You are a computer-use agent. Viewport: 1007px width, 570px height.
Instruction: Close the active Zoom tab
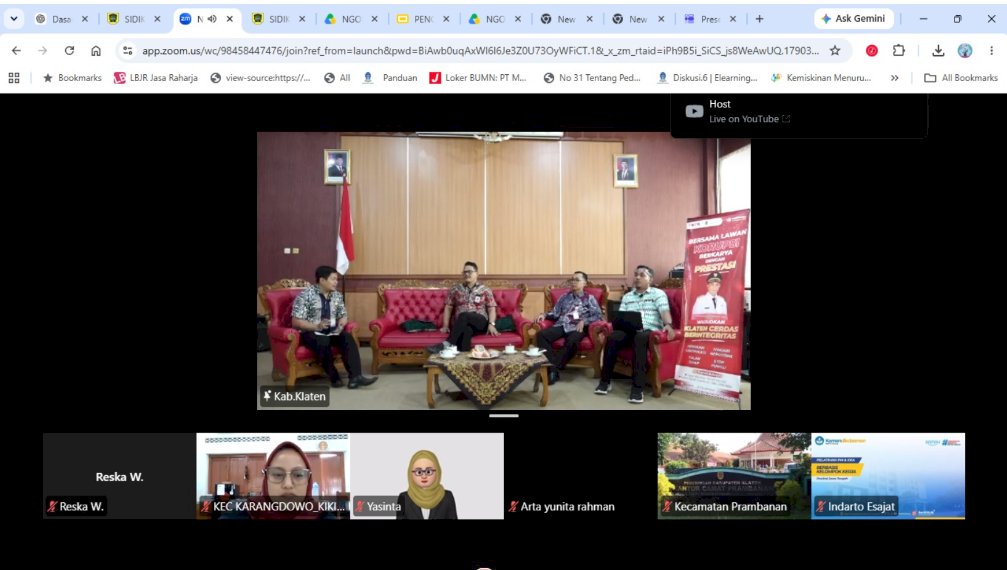(229, 19)
